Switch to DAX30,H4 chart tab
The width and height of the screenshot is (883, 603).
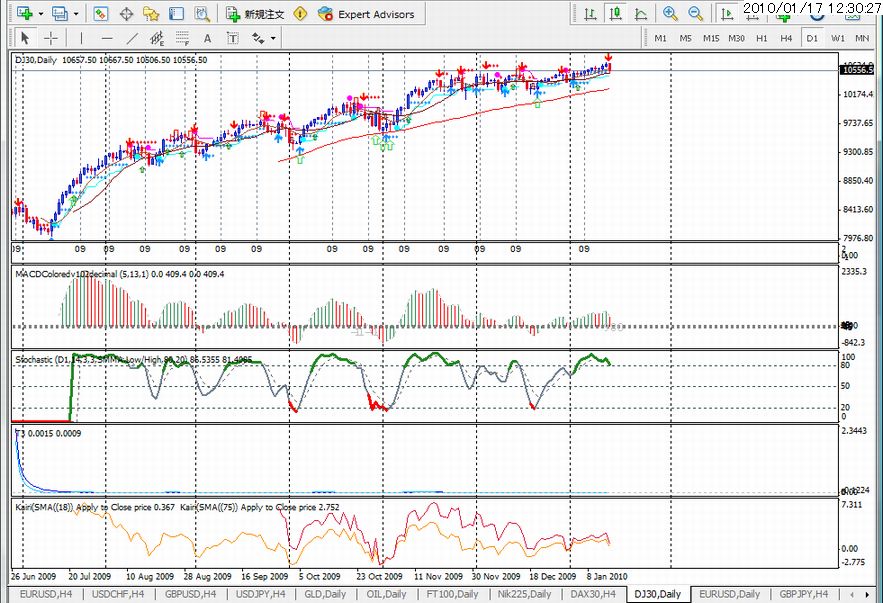(x=593, y=594)
